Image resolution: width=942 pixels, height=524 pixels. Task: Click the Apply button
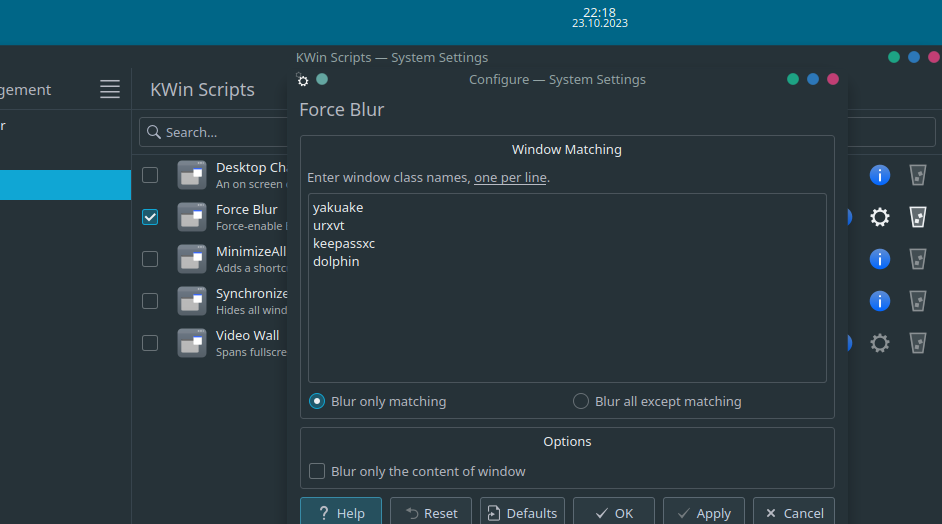(x=703, y=513)
